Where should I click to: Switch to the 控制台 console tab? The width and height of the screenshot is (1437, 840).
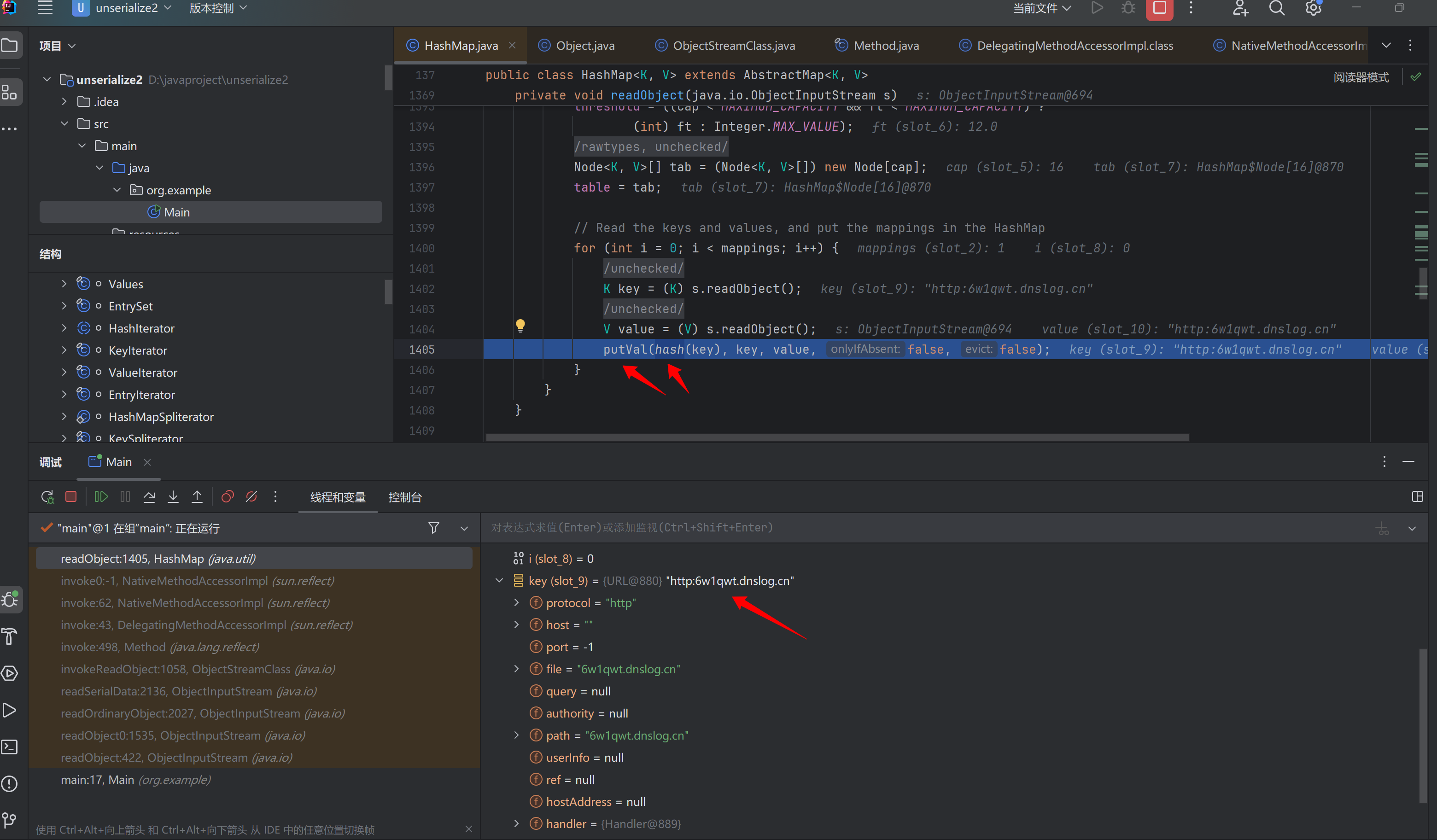pyautogui.click(x=404, y=497)
